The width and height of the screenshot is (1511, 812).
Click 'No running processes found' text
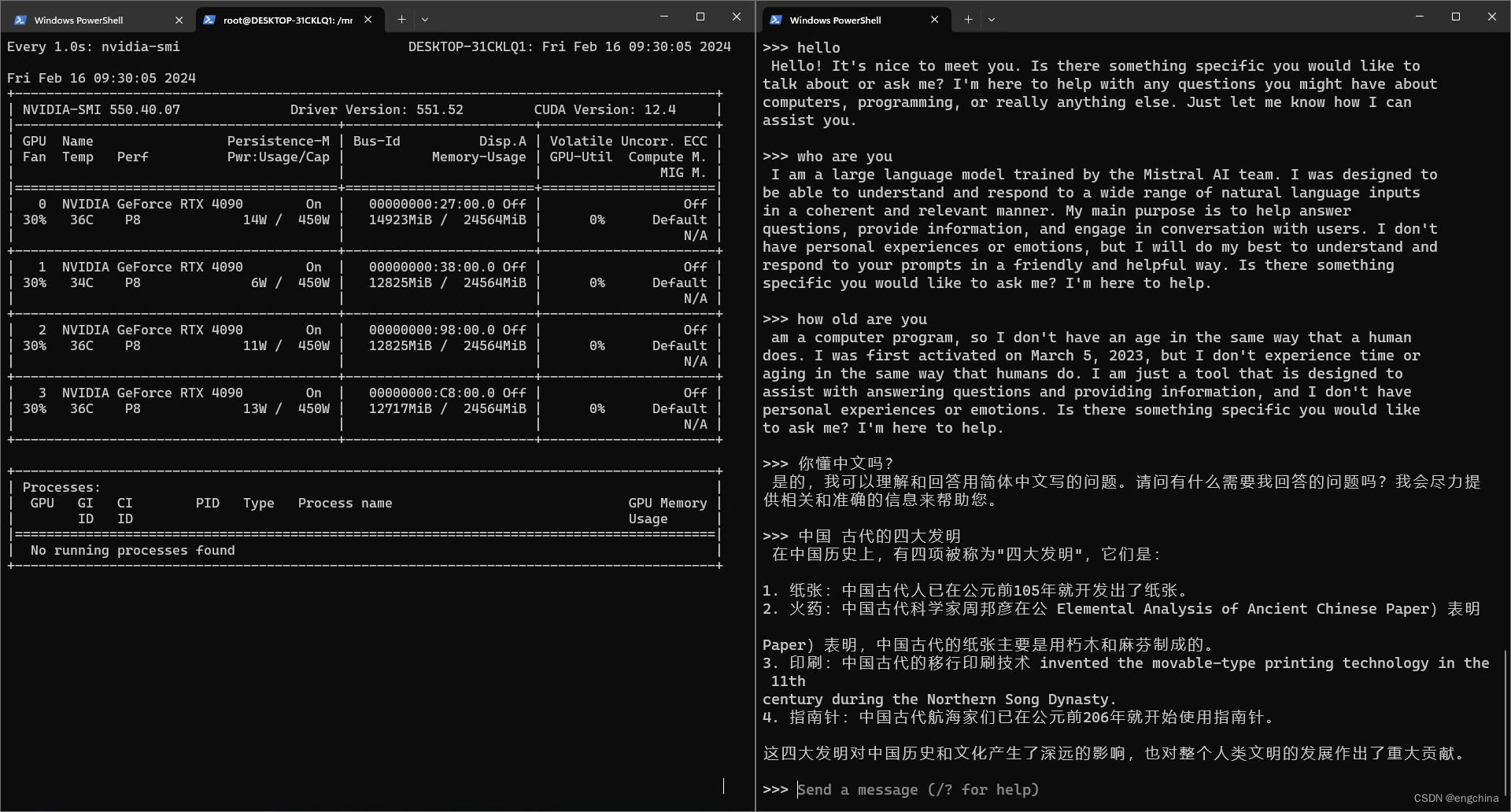[132, 550]
